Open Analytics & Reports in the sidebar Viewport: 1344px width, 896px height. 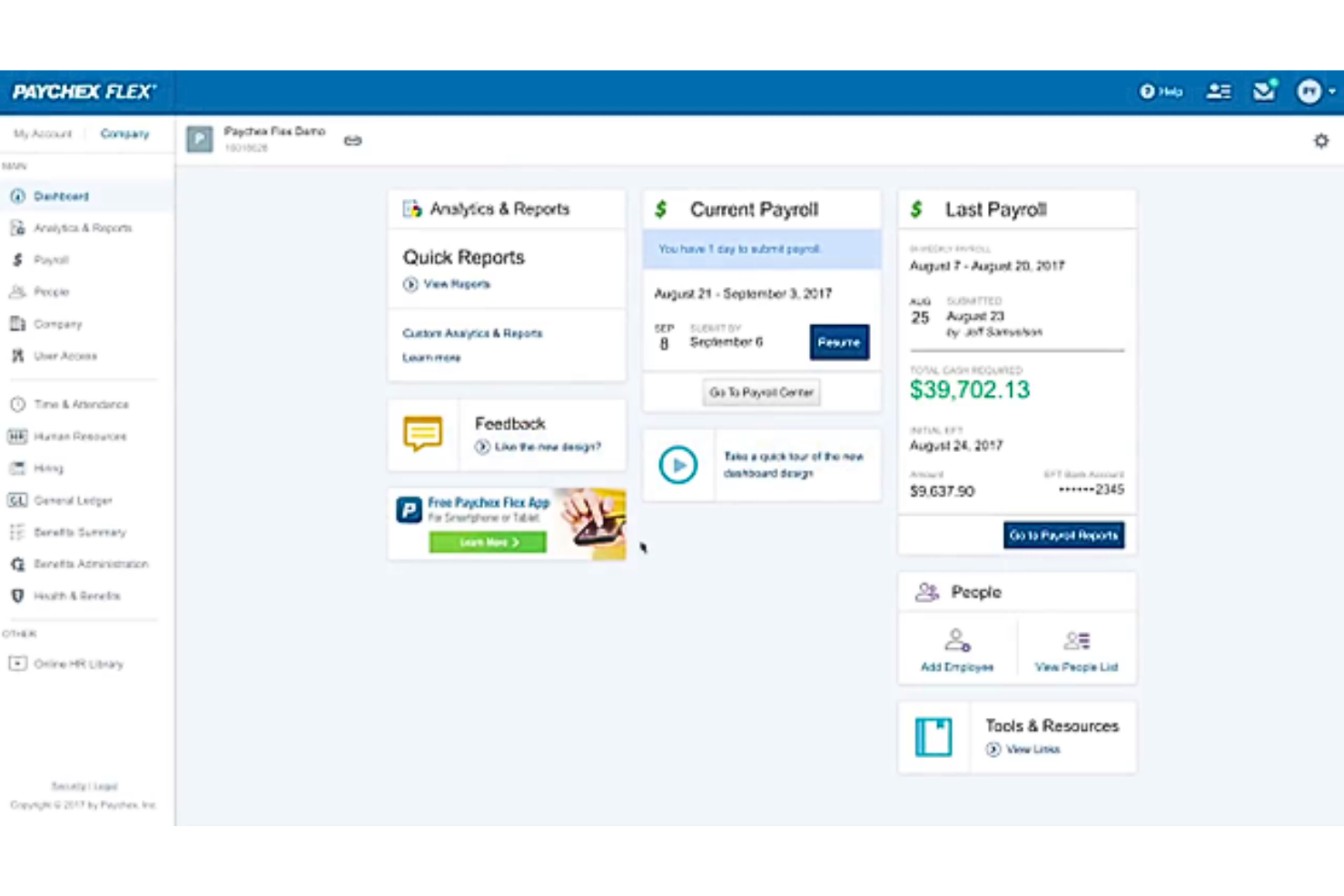(x=87, y=228)
